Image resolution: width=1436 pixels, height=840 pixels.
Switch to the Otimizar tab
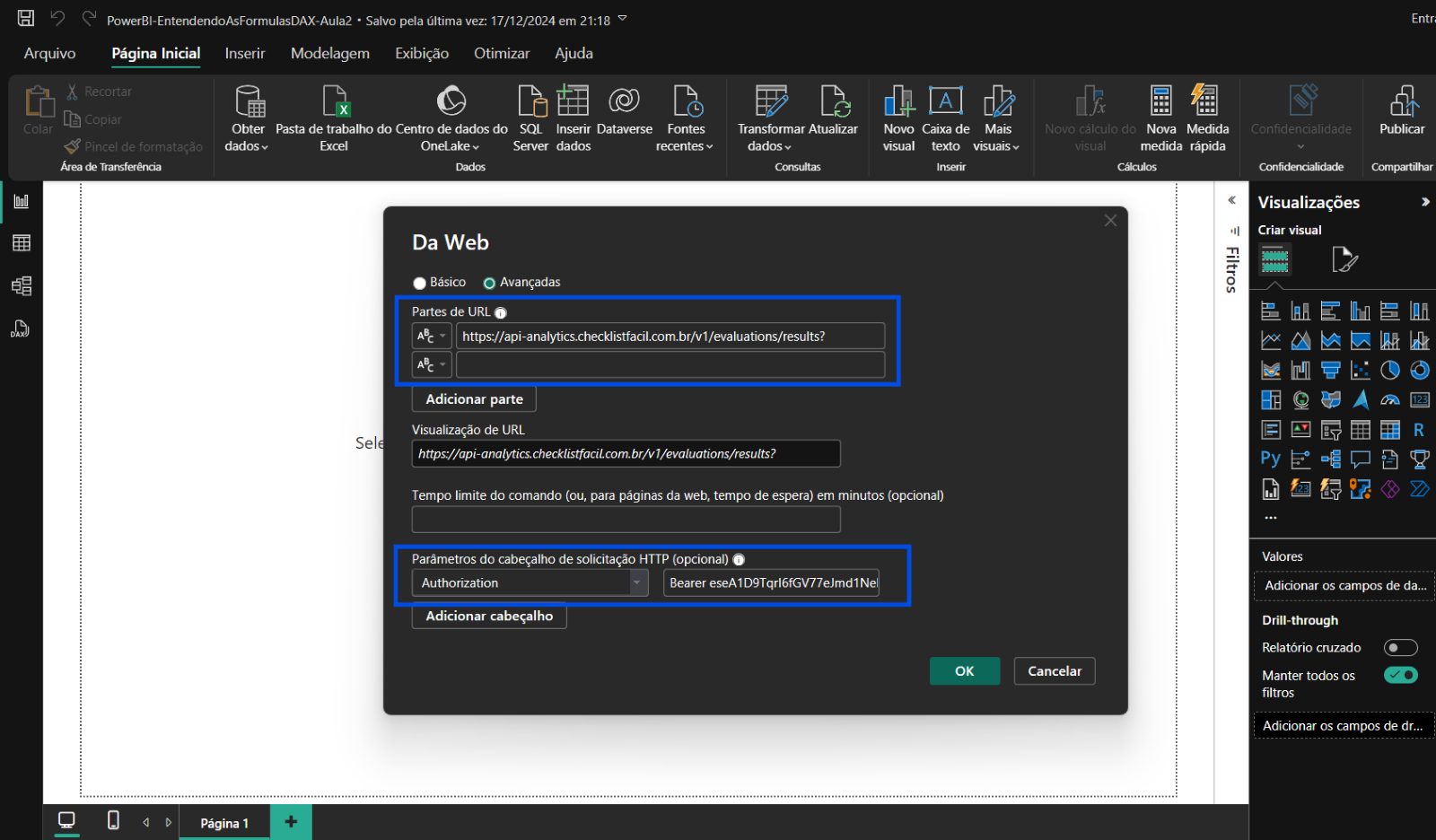pos(502,54)
